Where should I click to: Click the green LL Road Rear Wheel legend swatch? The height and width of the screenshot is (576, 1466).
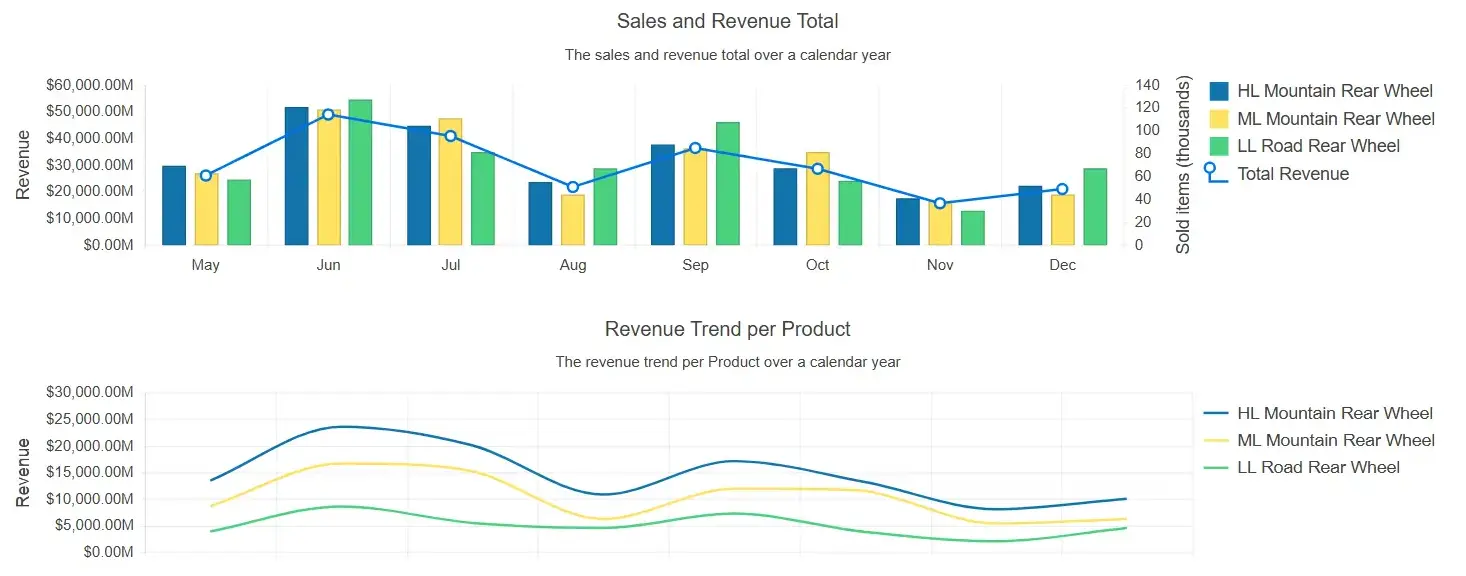tap(1218, 145)
